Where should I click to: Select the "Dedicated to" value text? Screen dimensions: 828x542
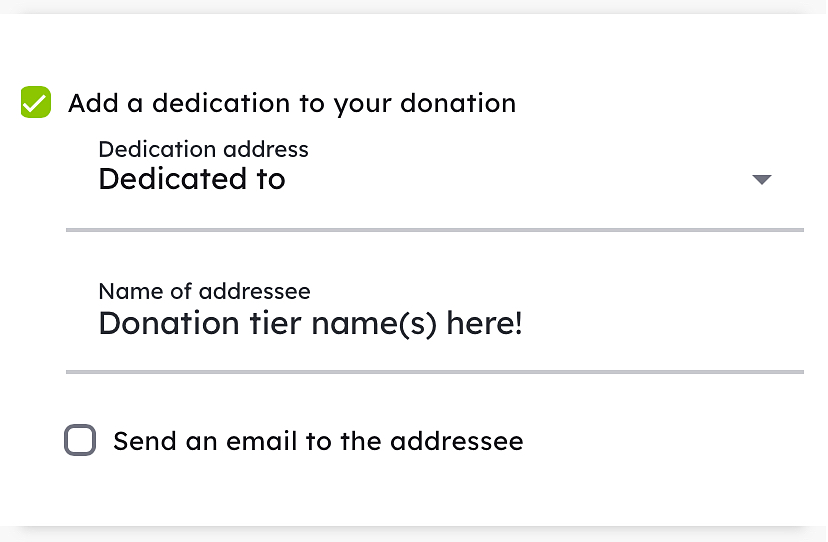pyautogui.click(x=192, y=180)
